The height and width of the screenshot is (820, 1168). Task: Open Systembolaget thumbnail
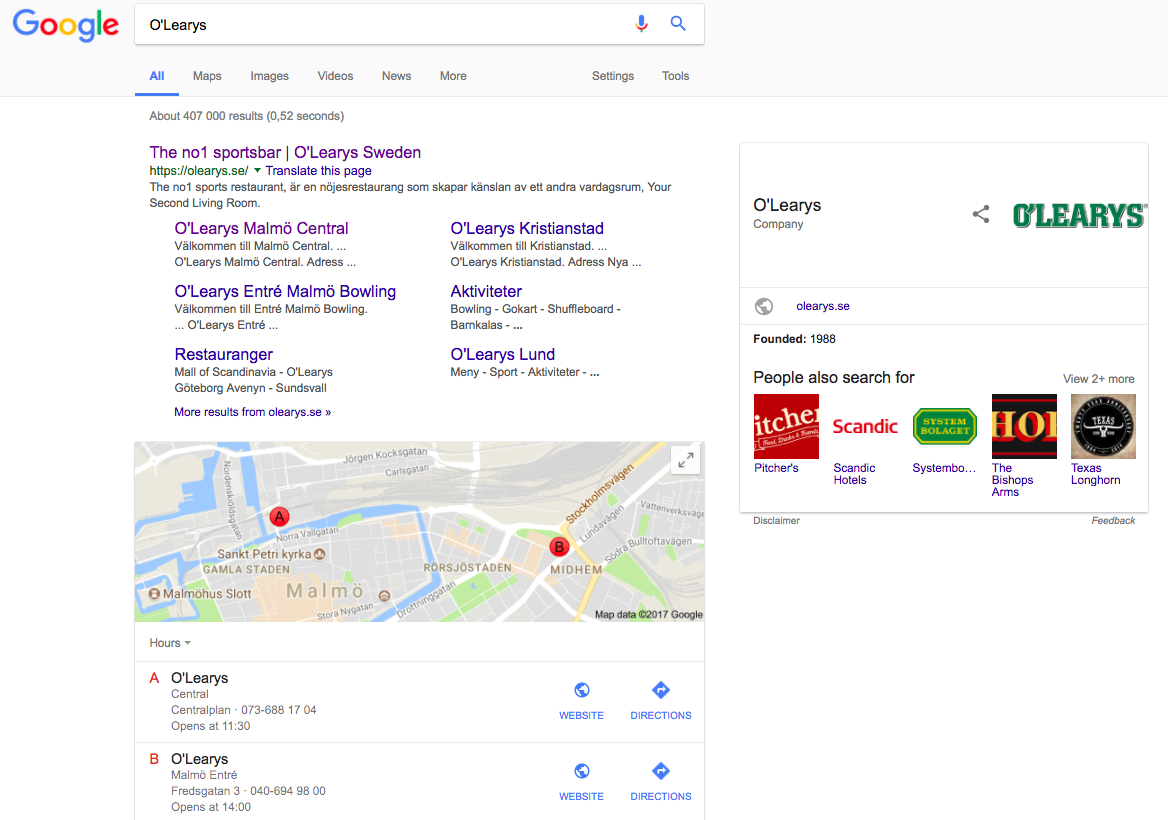click(x=945, y=426)
